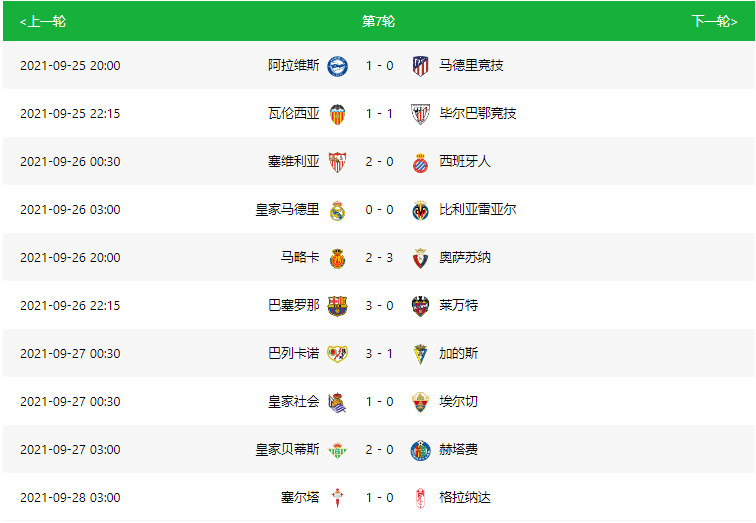Click the Celta (塞尔塔) crest
This screenshot has height=523, width=756.
point(338,498)
